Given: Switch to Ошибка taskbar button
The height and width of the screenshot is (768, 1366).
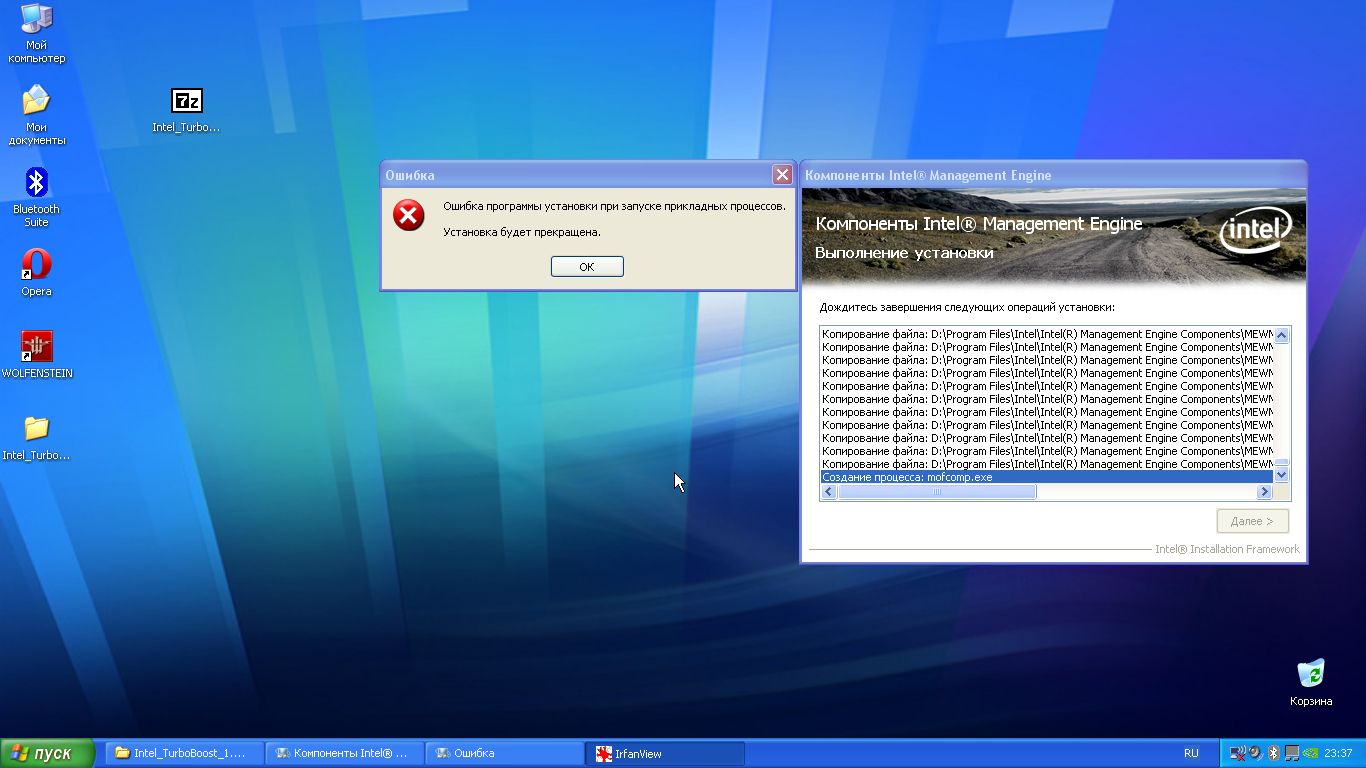Looking at the screenshot, I should tap(504, 753).
